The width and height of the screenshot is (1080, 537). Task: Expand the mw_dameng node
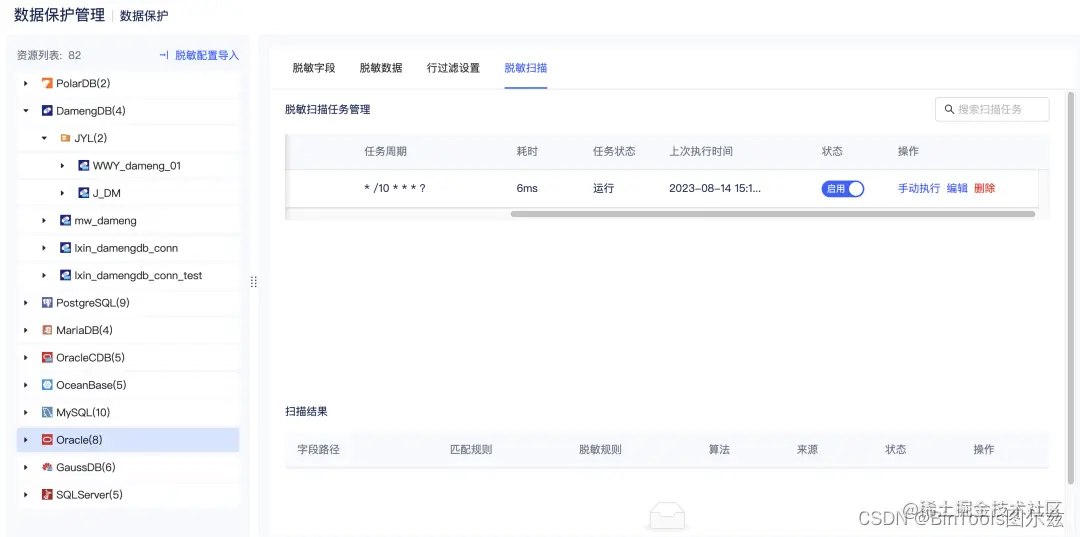point(44,220)
